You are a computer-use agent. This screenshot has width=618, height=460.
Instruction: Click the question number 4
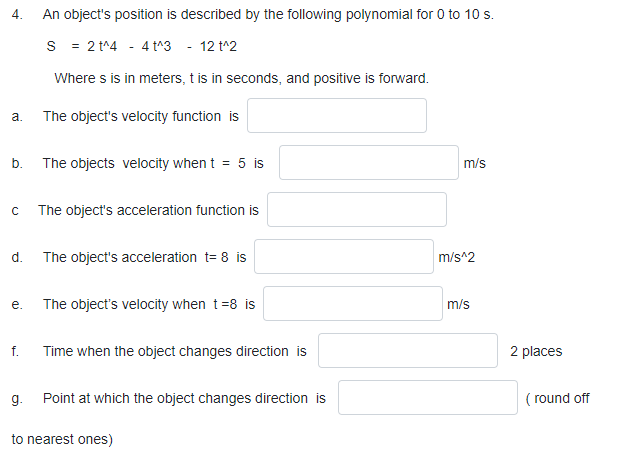(x=18, y=16)
